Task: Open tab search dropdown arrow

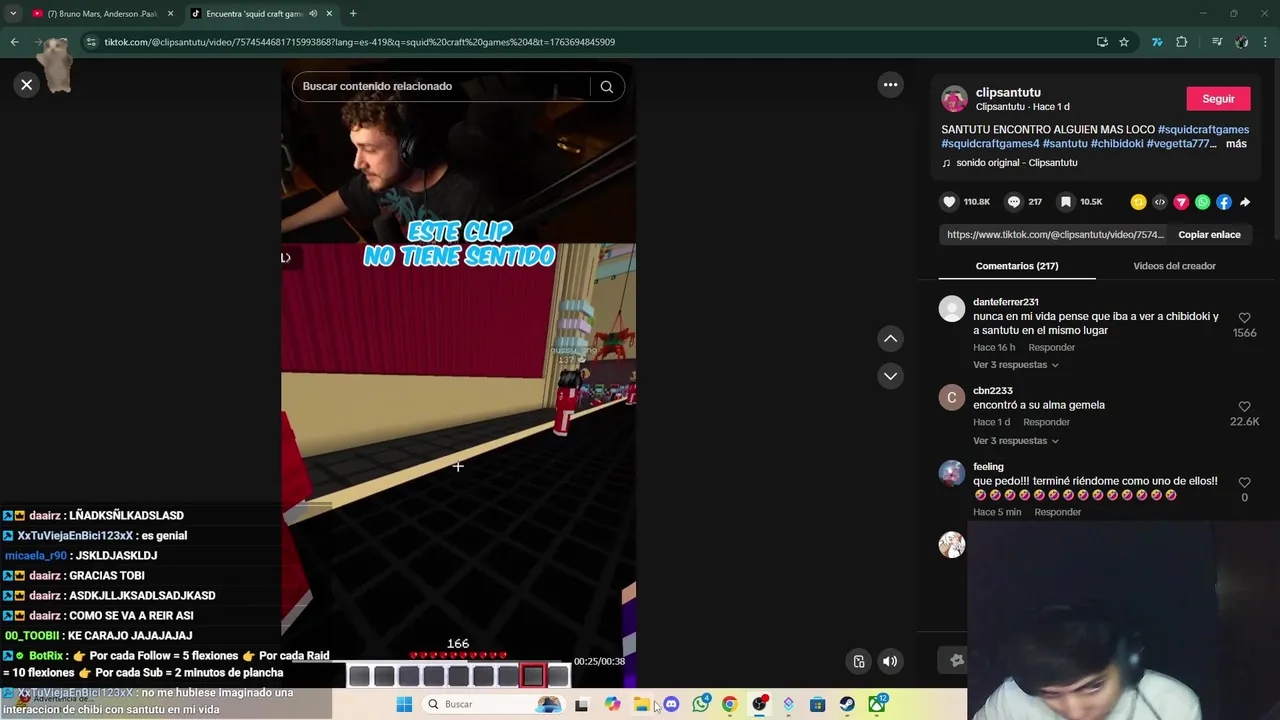Action: [12, 14]
